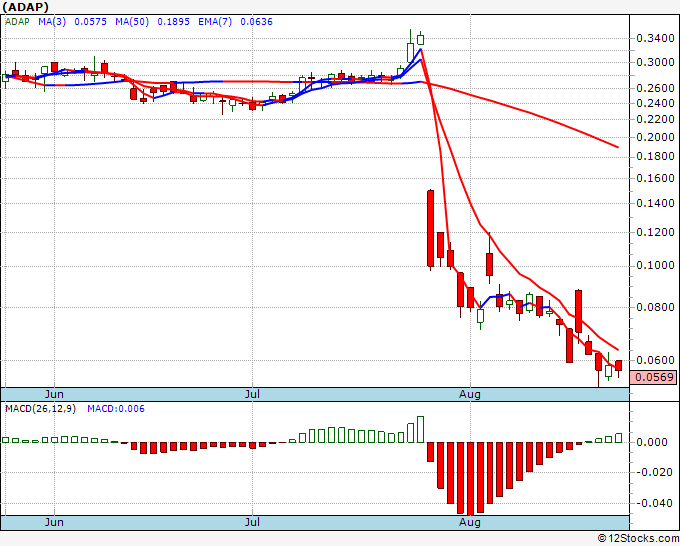
Task: Click the current price tag 0.0569
Action: [653, 377]
